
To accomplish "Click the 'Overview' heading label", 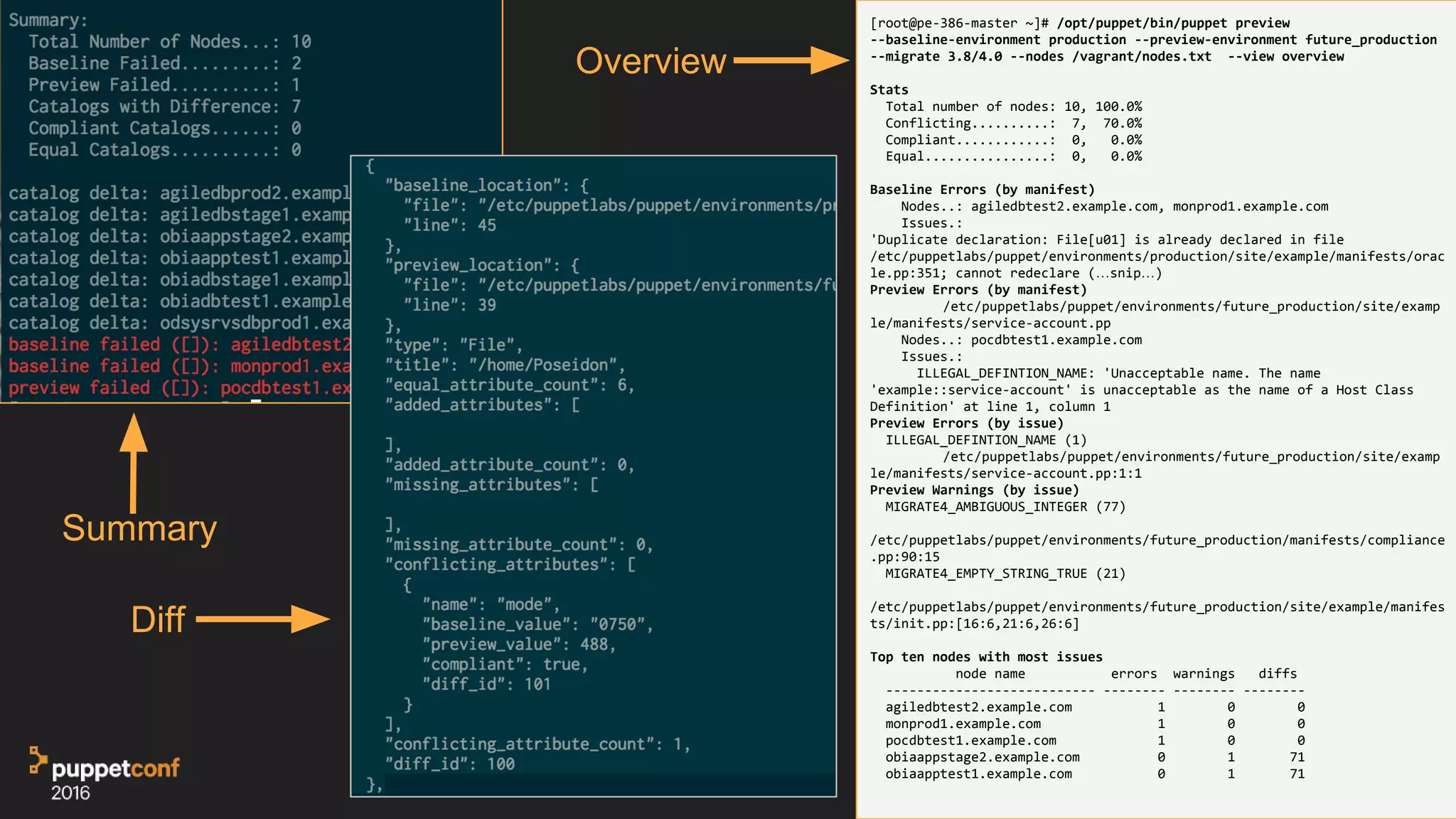I will 651,61.
